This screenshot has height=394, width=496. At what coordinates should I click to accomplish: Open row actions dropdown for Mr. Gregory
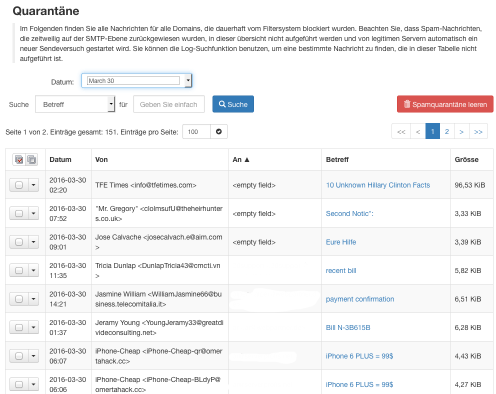point(33,213)
